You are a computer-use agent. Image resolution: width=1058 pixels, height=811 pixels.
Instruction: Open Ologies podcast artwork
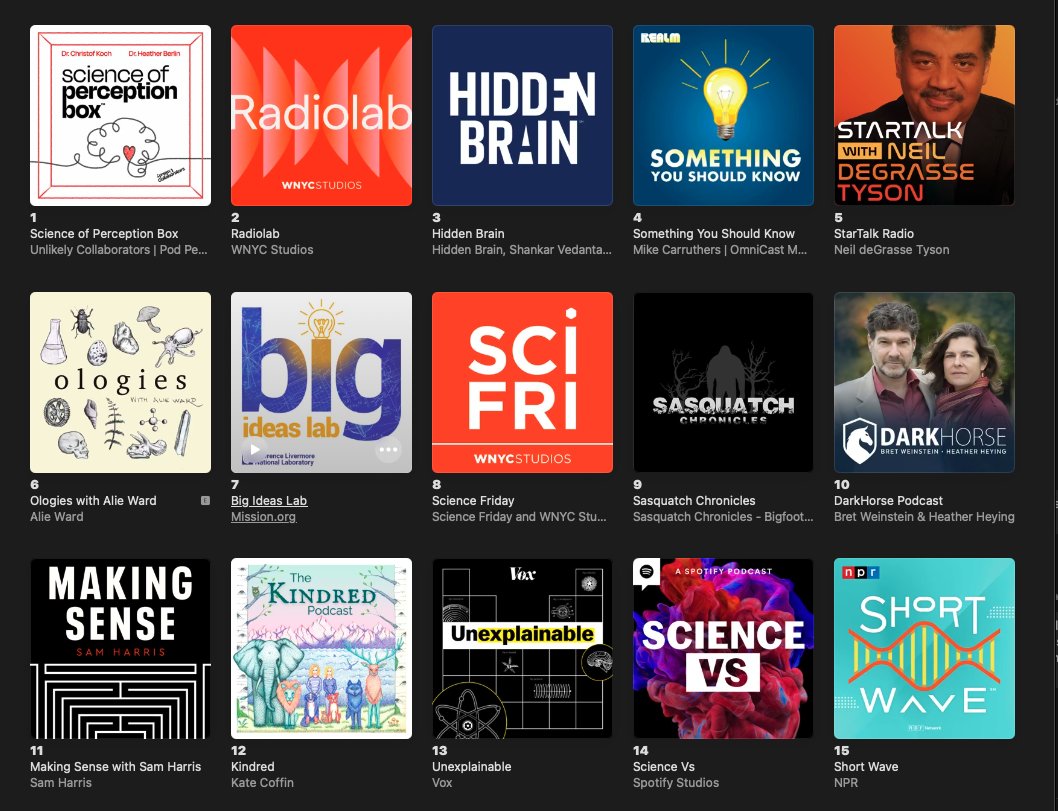[x=120, y=383]
